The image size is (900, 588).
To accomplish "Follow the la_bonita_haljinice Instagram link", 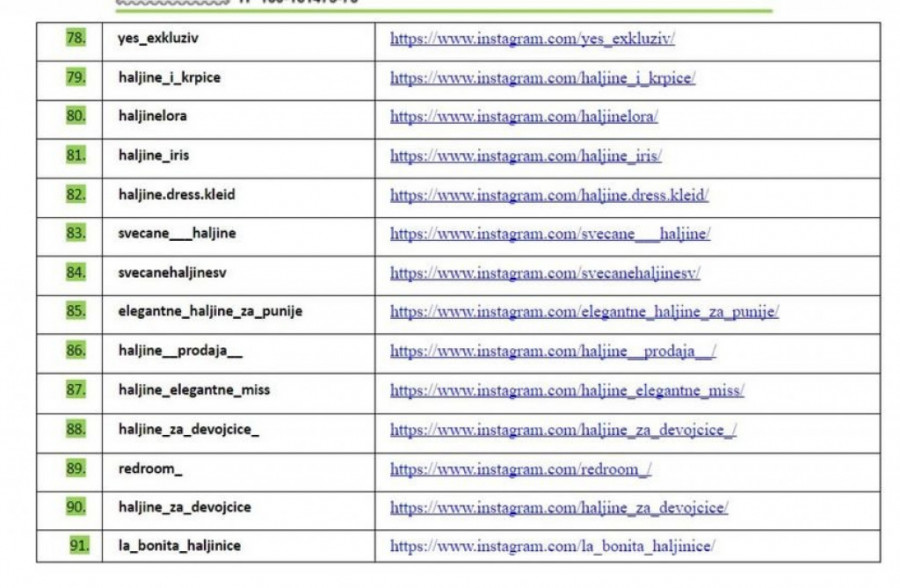I will pyautogui.click(x=552, y=547).
